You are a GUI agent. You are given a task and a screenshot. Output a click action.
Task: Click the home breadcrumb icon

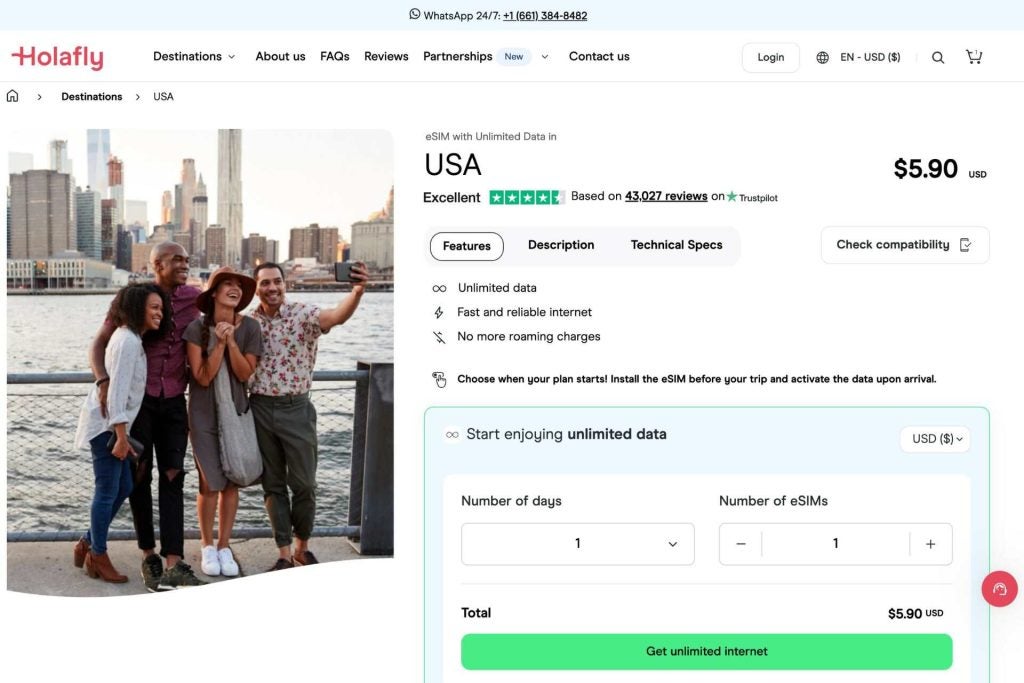click(13, 97)
